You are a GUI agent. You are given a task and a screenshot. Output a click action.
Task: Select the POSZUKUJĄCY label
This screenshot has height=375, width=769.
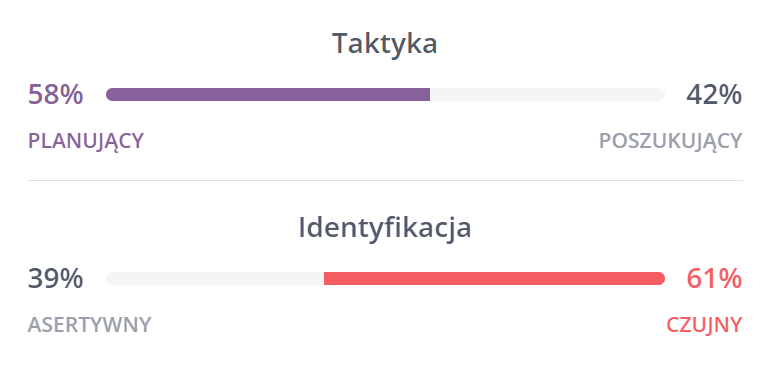pos(670,141)
